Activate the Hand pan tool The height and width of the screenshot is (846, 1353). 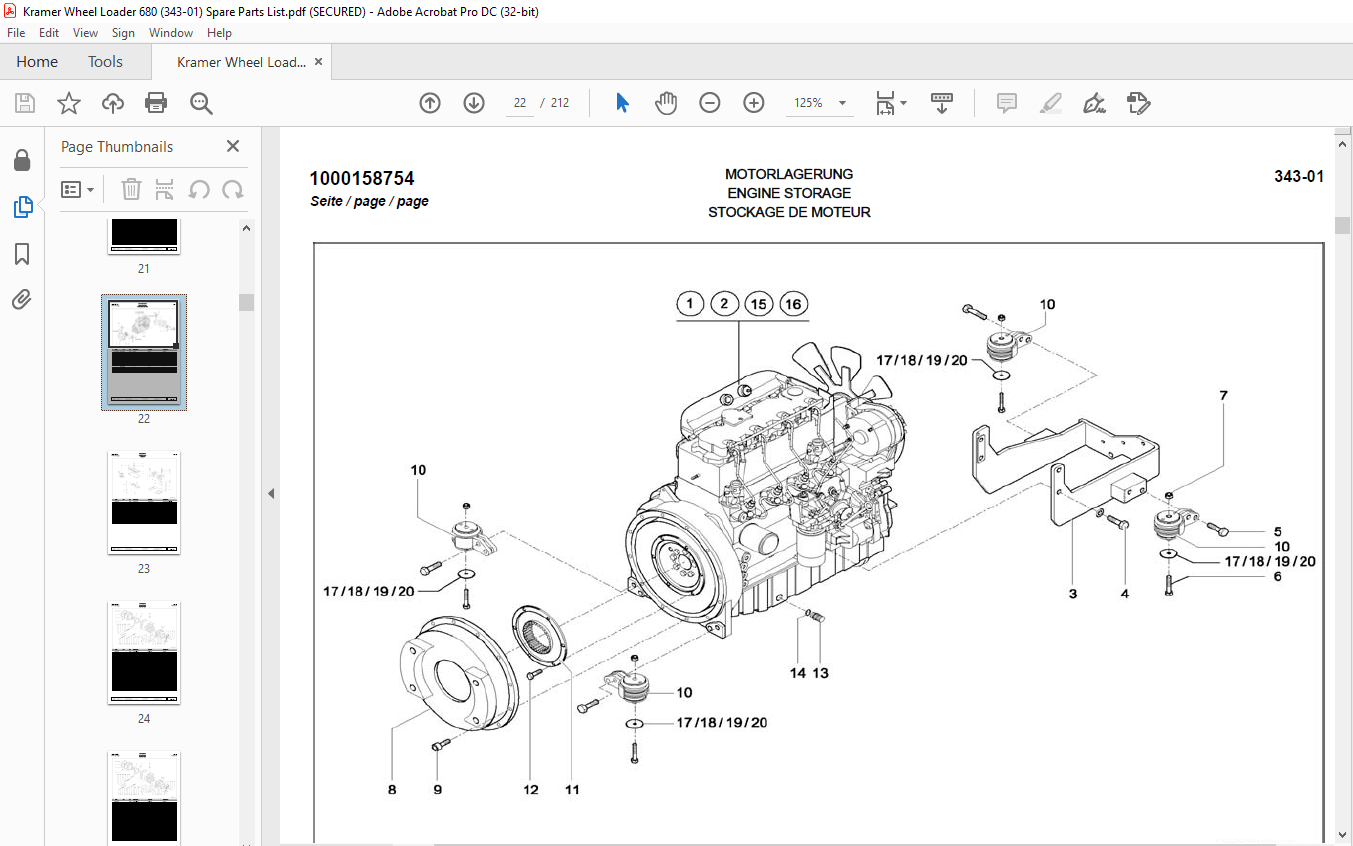coord(666,103)
